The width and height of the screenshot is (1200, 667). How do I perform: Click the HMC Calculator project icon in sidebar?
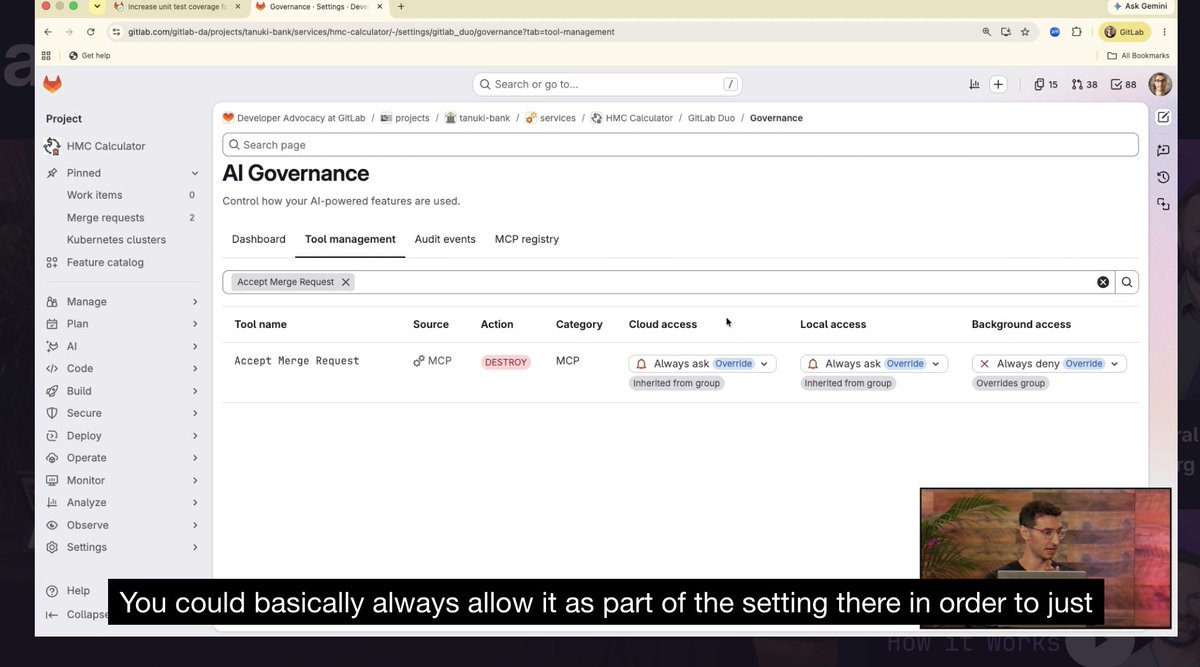coord(52,146)
